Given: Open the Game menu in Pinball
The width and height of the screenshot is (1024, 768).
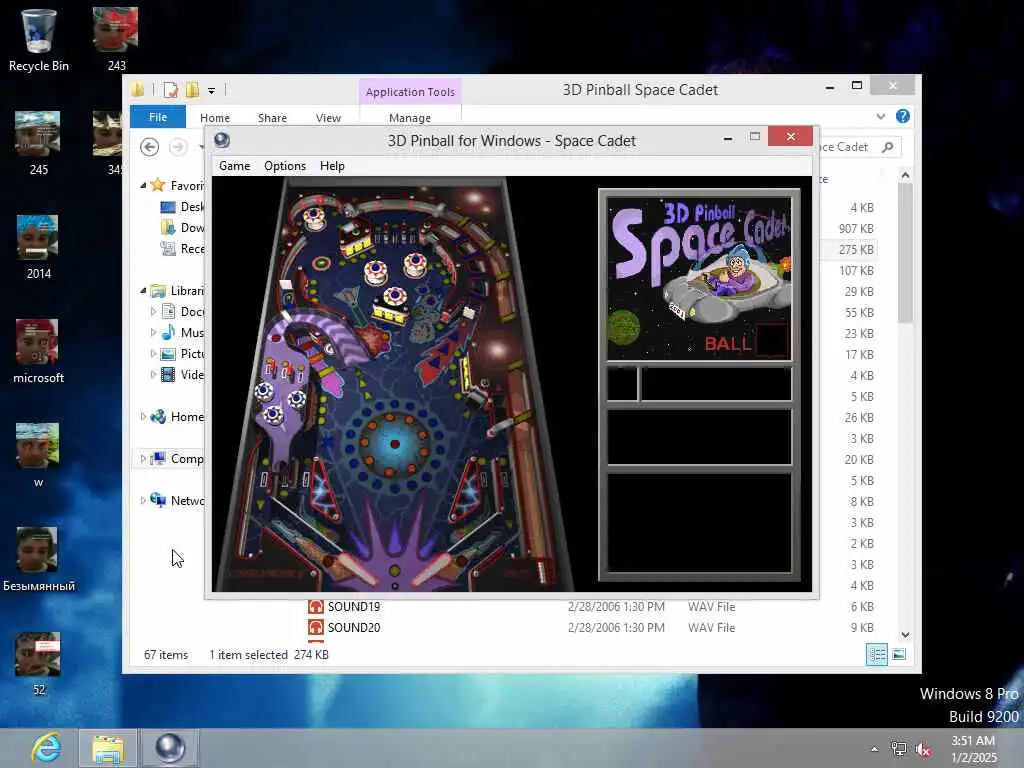Looking at the screenshot, I should tap(234, 166).
